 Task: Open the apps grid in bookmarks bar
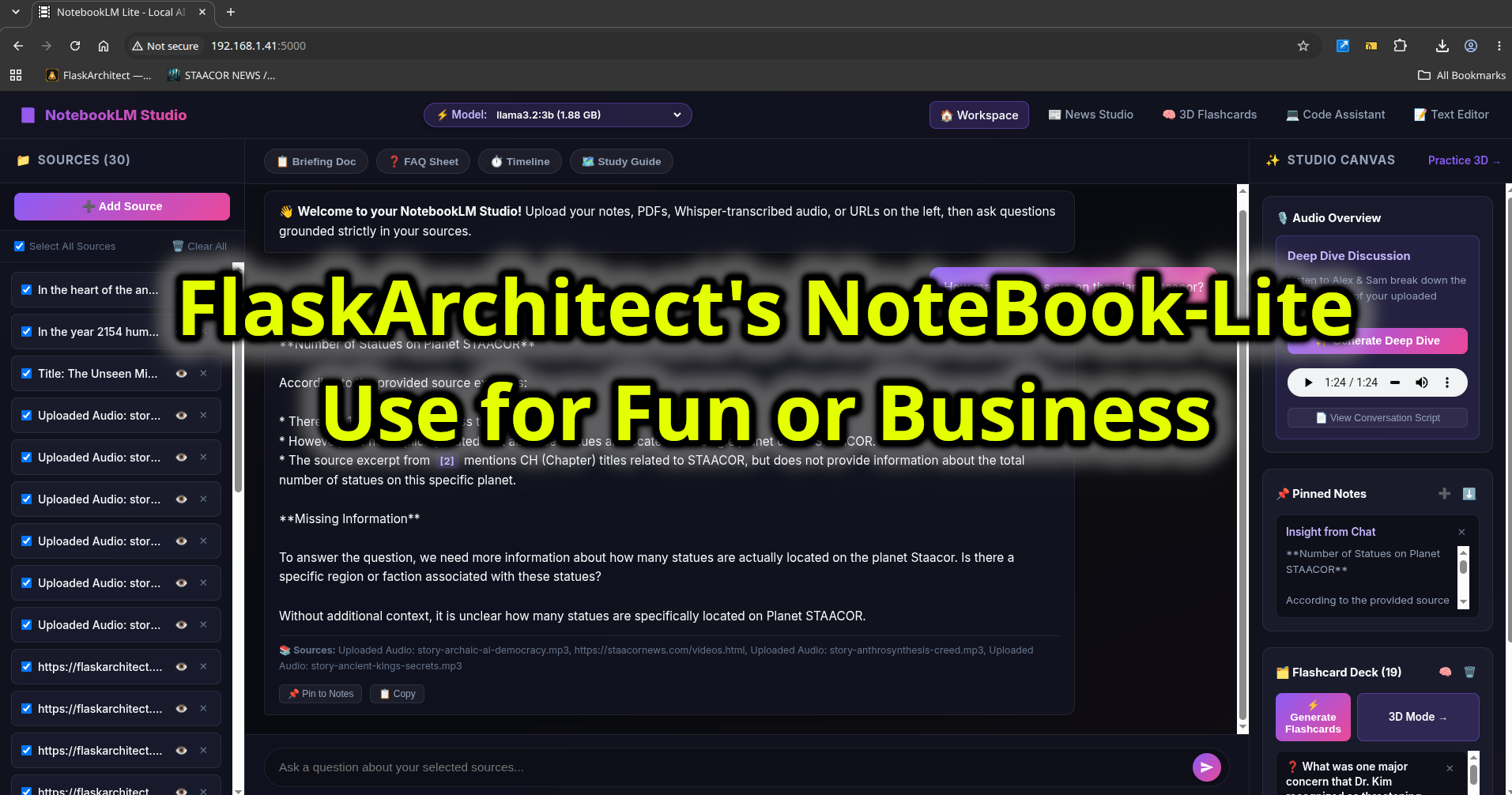15,75
